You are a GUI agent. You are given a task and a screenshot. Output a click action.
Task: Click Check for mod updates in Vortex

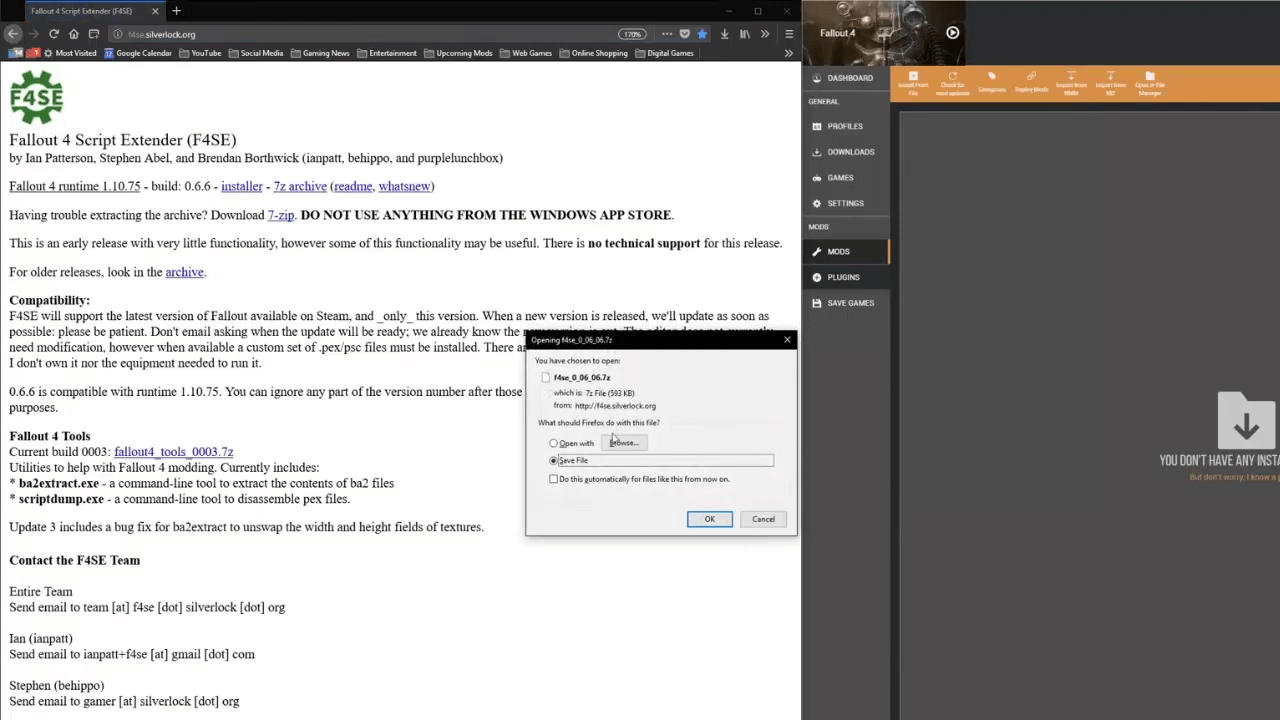click(x=952, y=83)
